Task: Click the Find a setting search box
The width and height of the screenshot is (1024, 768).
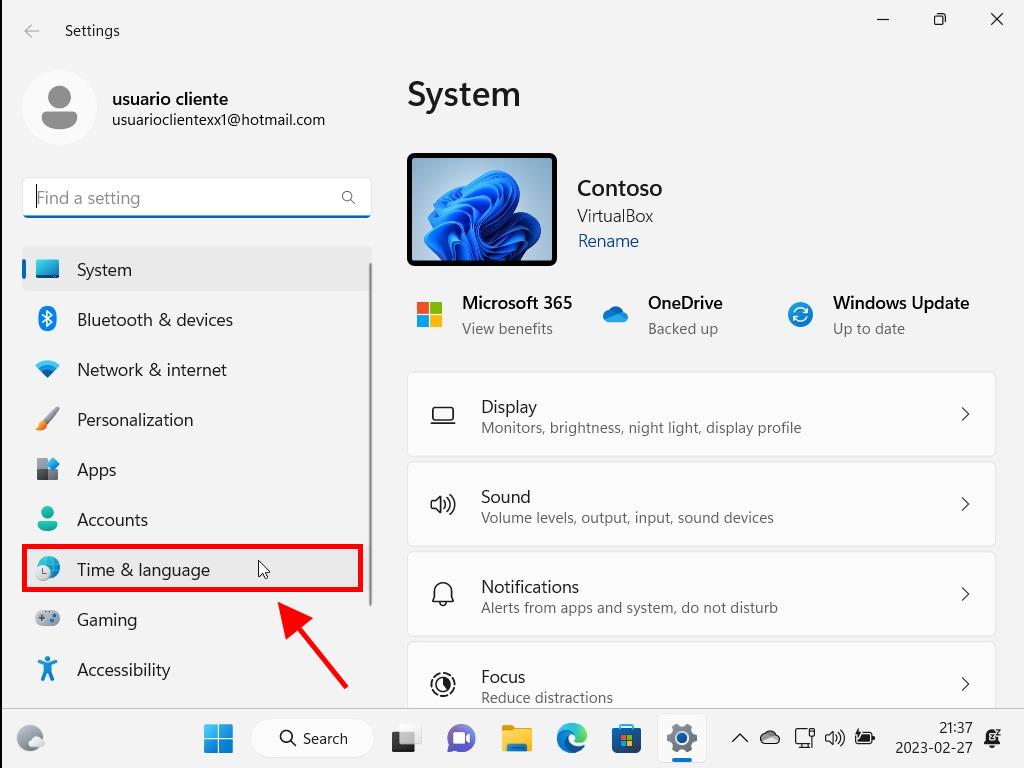Action: coord(186,198)
